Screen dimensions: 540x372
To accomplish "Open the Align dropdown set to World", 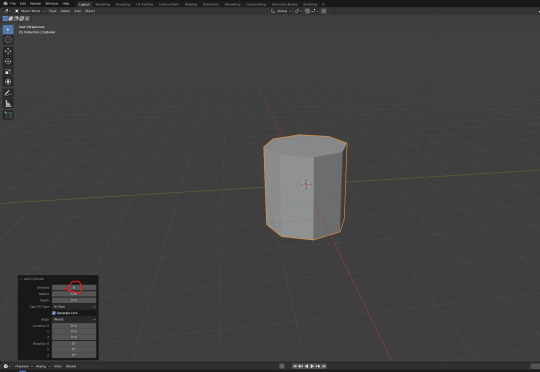I will (x=74, y=319).
